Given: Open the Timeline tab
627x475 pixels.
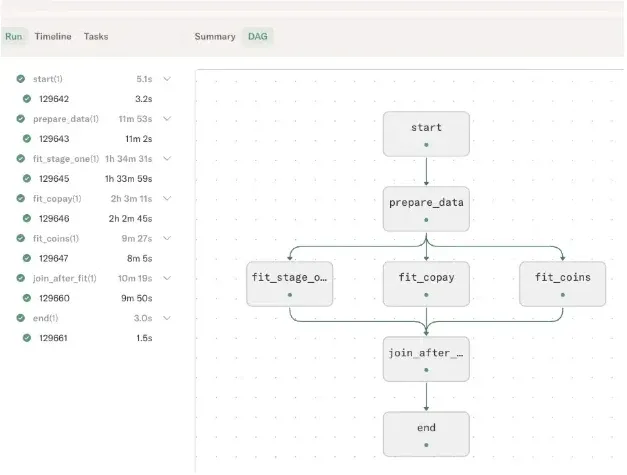Looking at the screenshot, I should (53, 36).
